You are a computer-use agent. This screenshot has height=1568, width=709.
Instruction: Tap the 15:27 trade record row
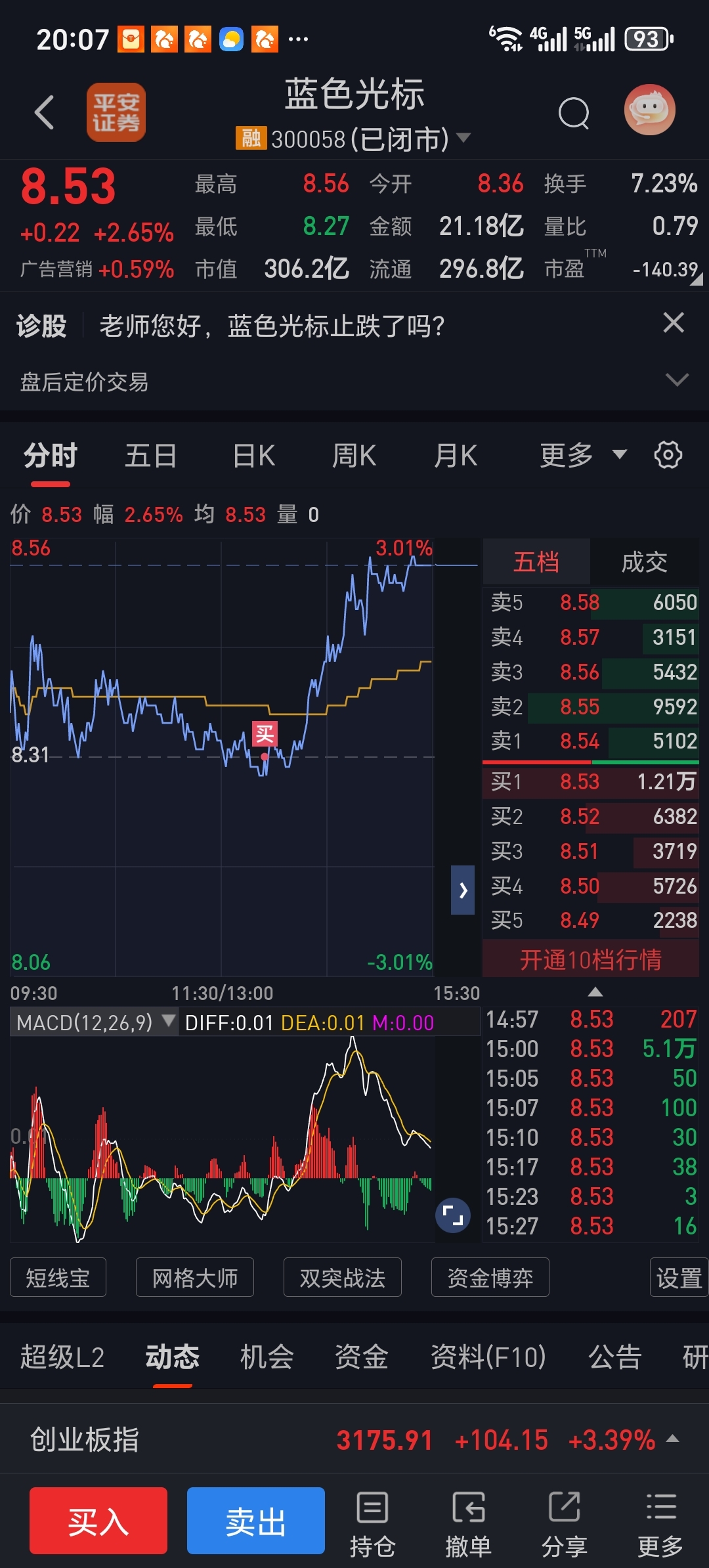pos(591,1226)
